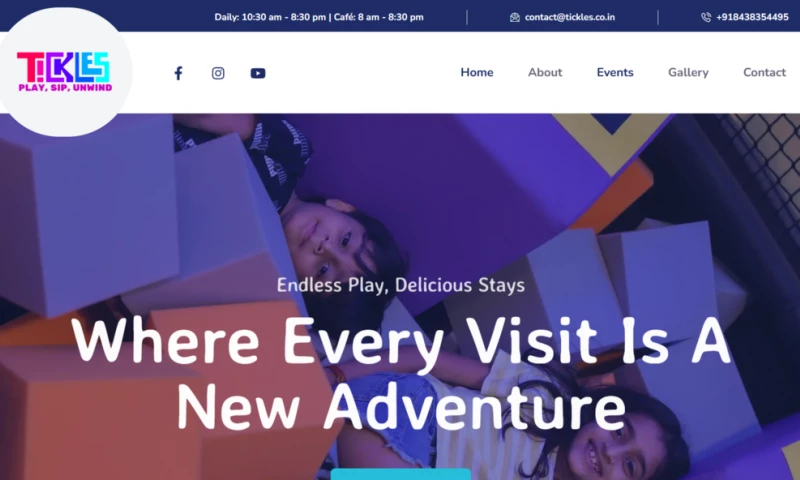The image size is (800, 480).
Task: Click the email envelope icon
Action: pos(514,17)
